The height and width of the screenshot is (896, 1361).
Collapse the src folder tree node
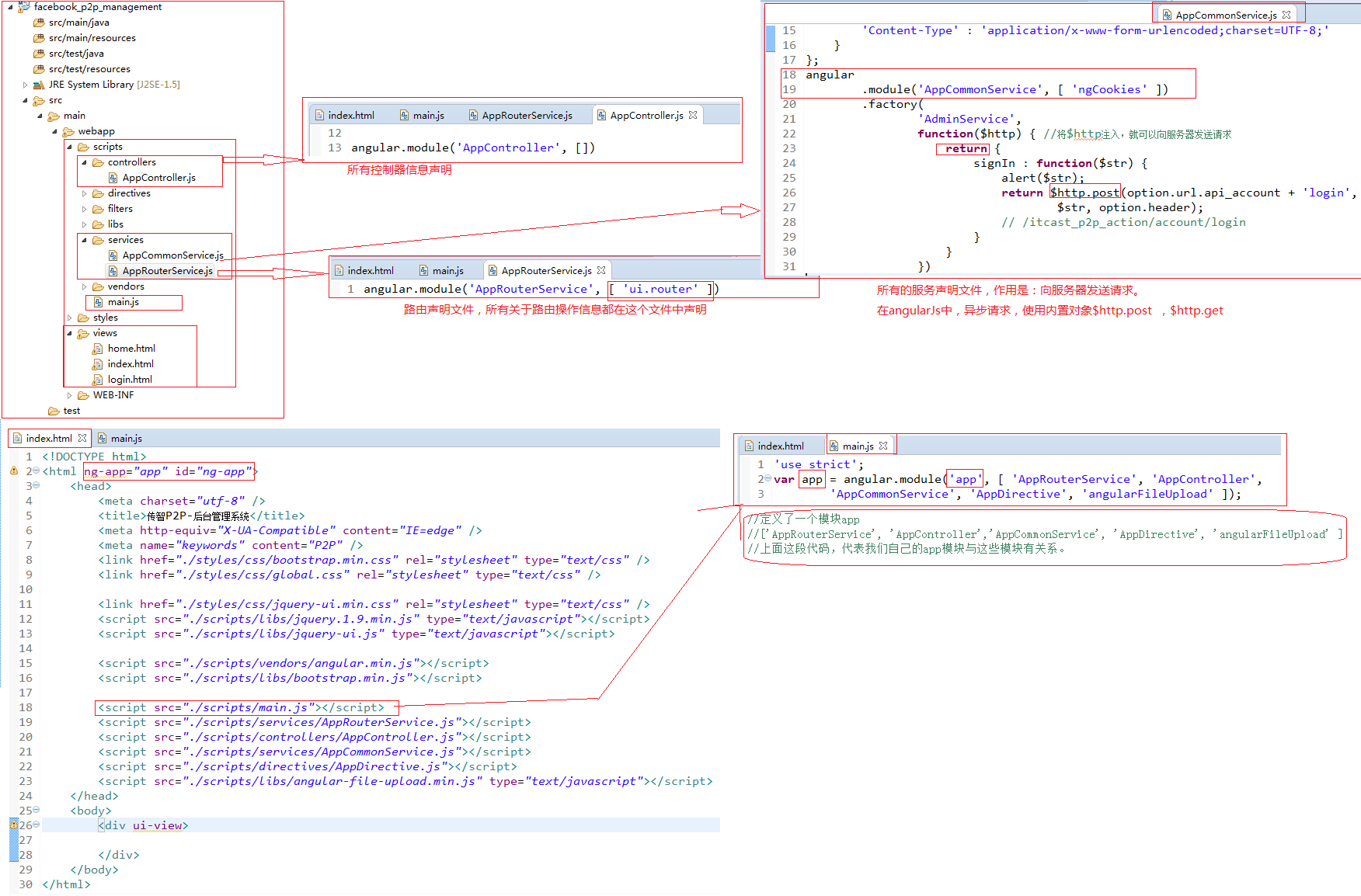click(x=25, y=100)
